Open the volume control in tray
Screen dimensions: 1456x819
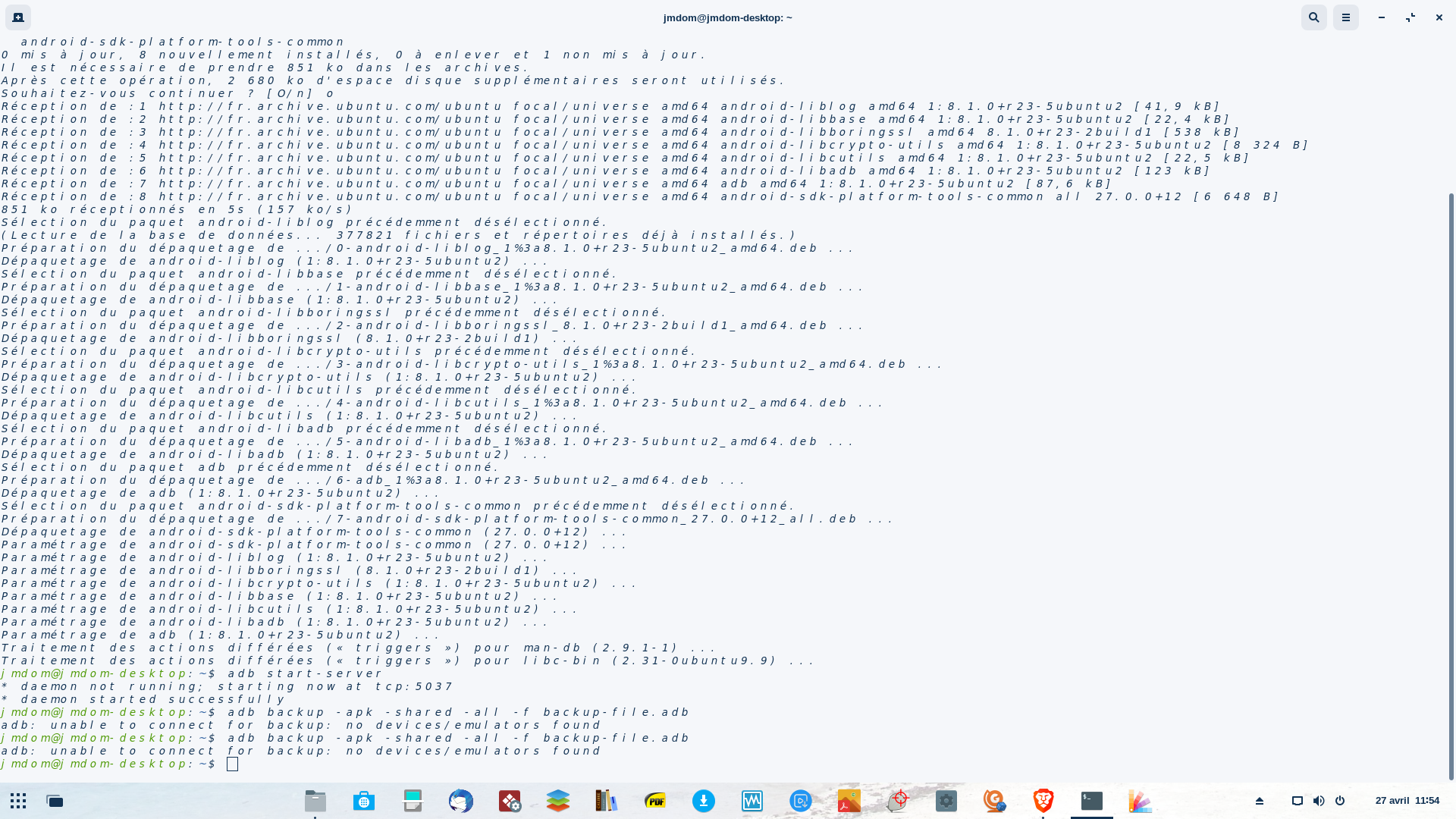(x=1319, y=801)
